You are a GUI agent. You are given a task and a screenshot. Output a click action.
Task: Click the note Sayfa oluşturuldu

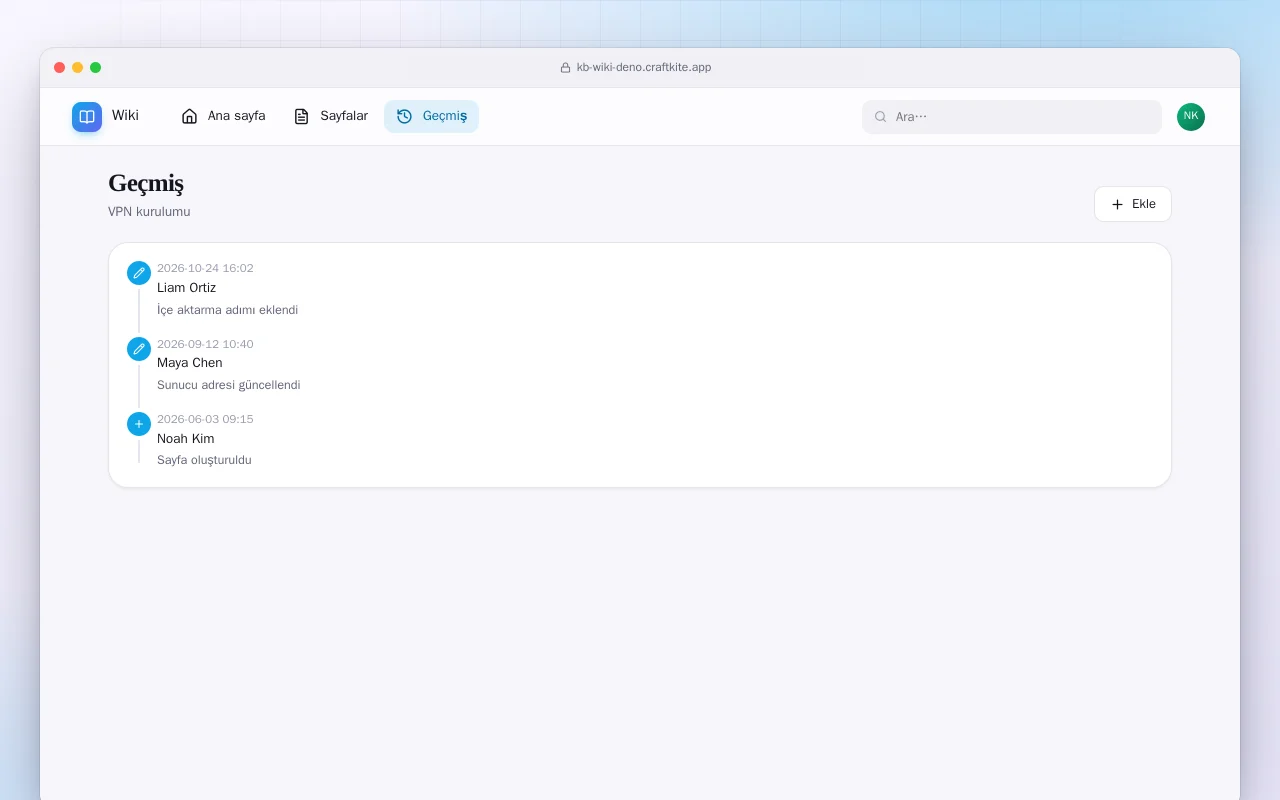click(204, 460)
